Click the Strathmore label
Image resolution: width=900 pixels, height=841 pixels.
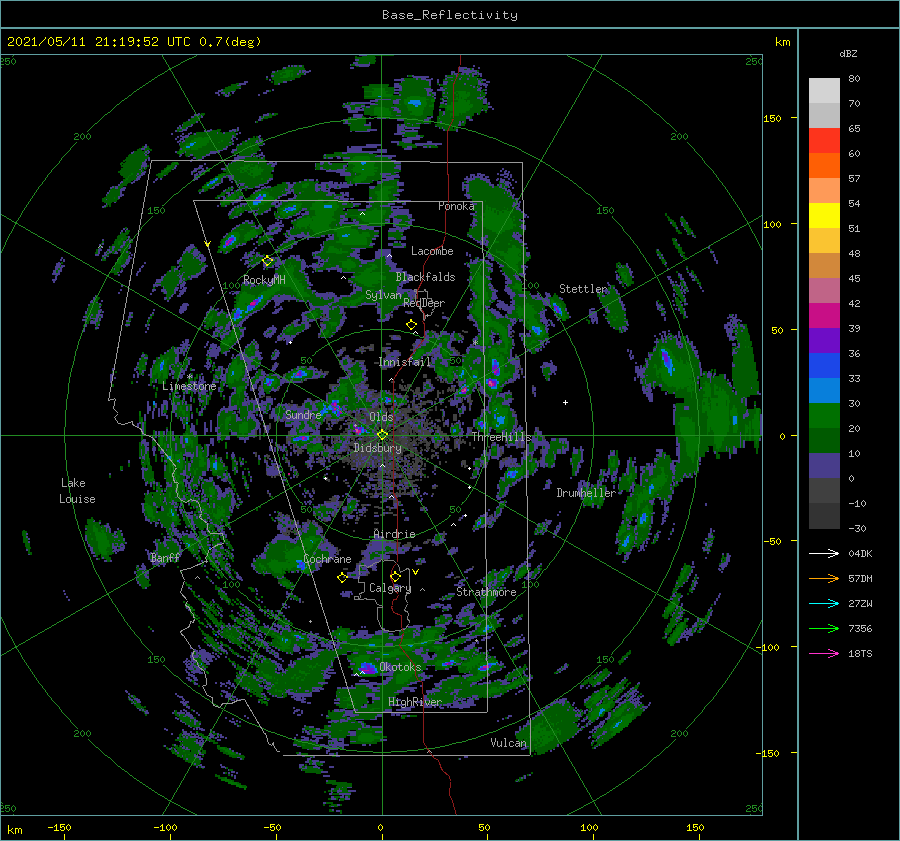(x=486, y=591)
